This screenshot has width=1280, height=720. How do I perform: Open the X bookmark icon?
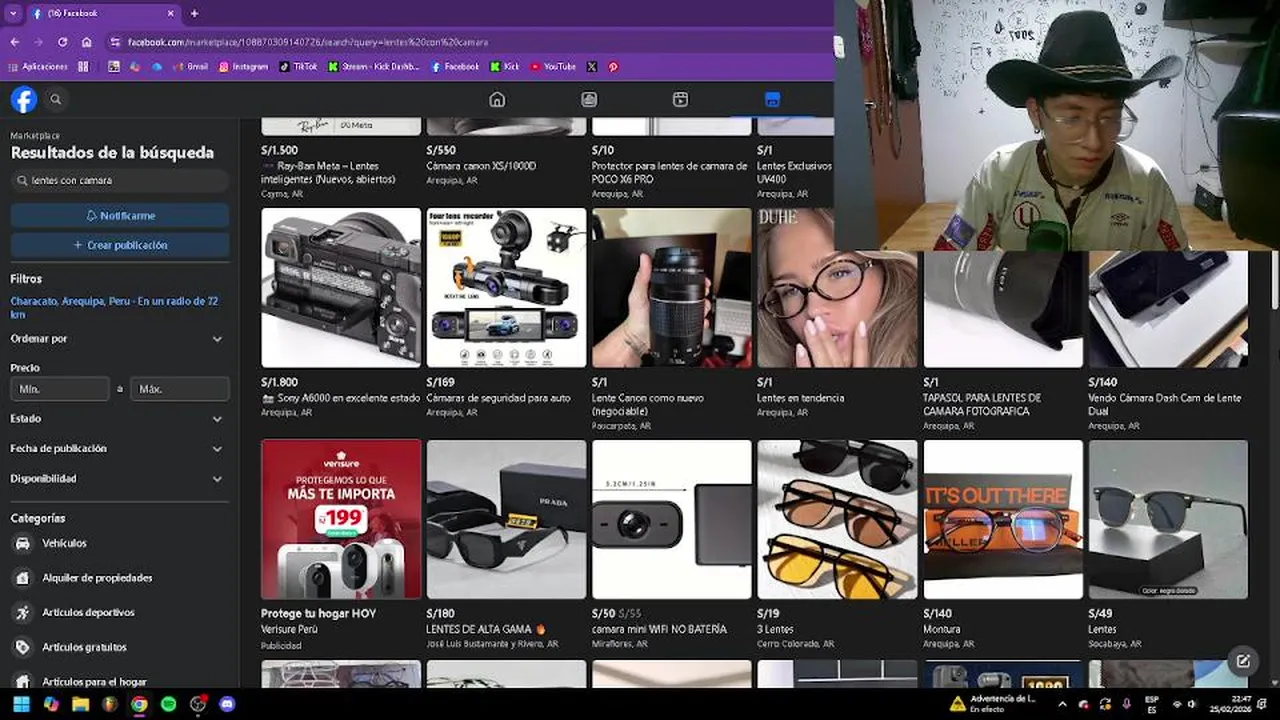pos(592,67)
